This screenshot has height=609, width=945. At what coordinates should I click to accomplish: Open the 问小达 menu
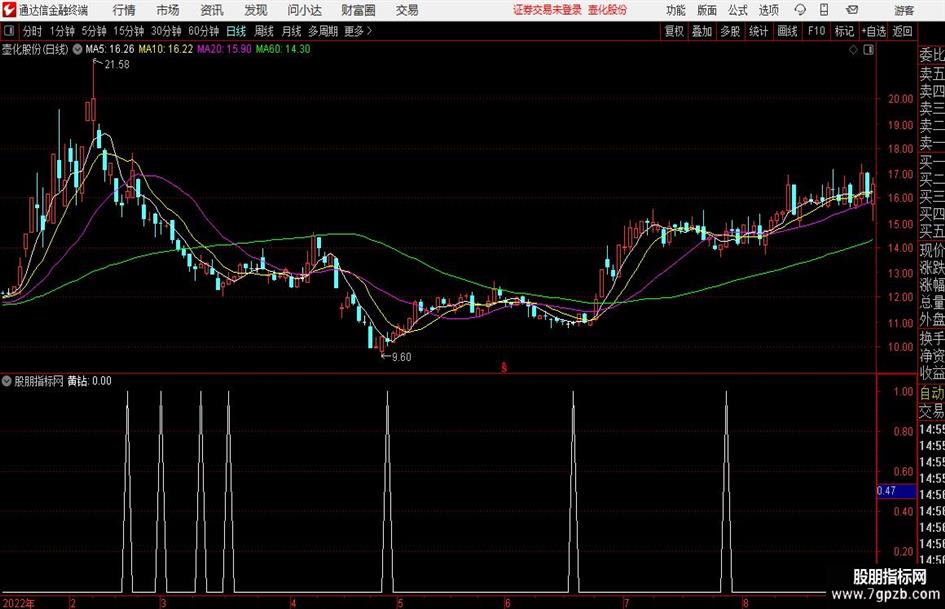pos(304,10)
